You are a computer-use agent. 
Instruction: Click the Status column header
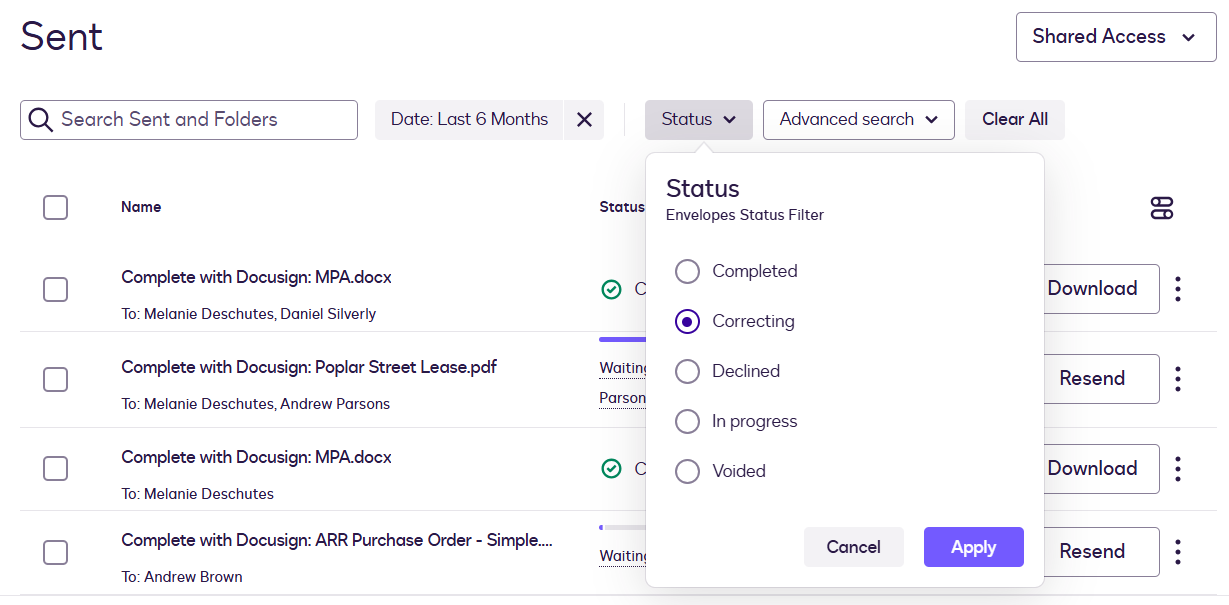(621, 207)
